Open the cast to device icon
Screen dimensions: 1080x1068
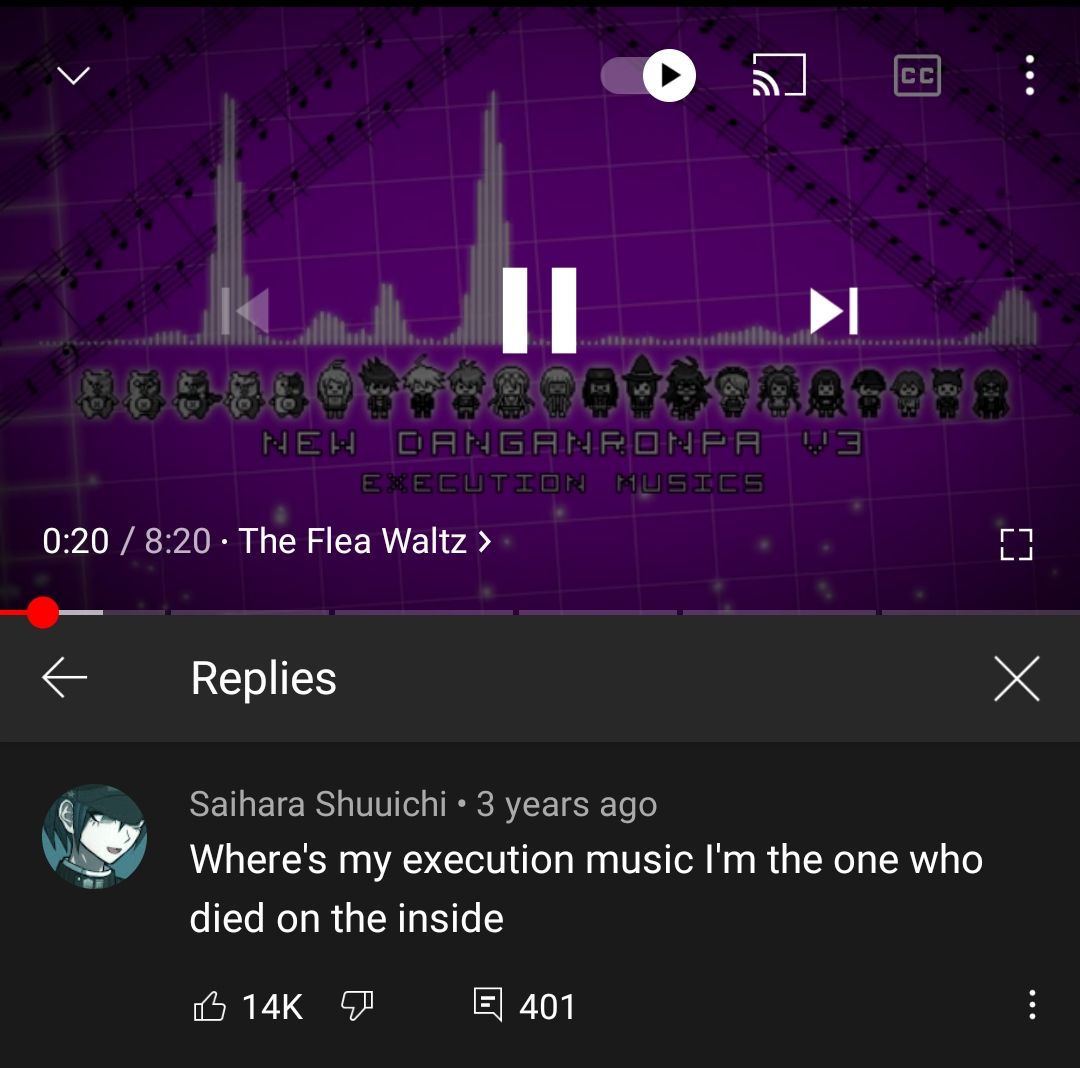[x=779, y=74]
